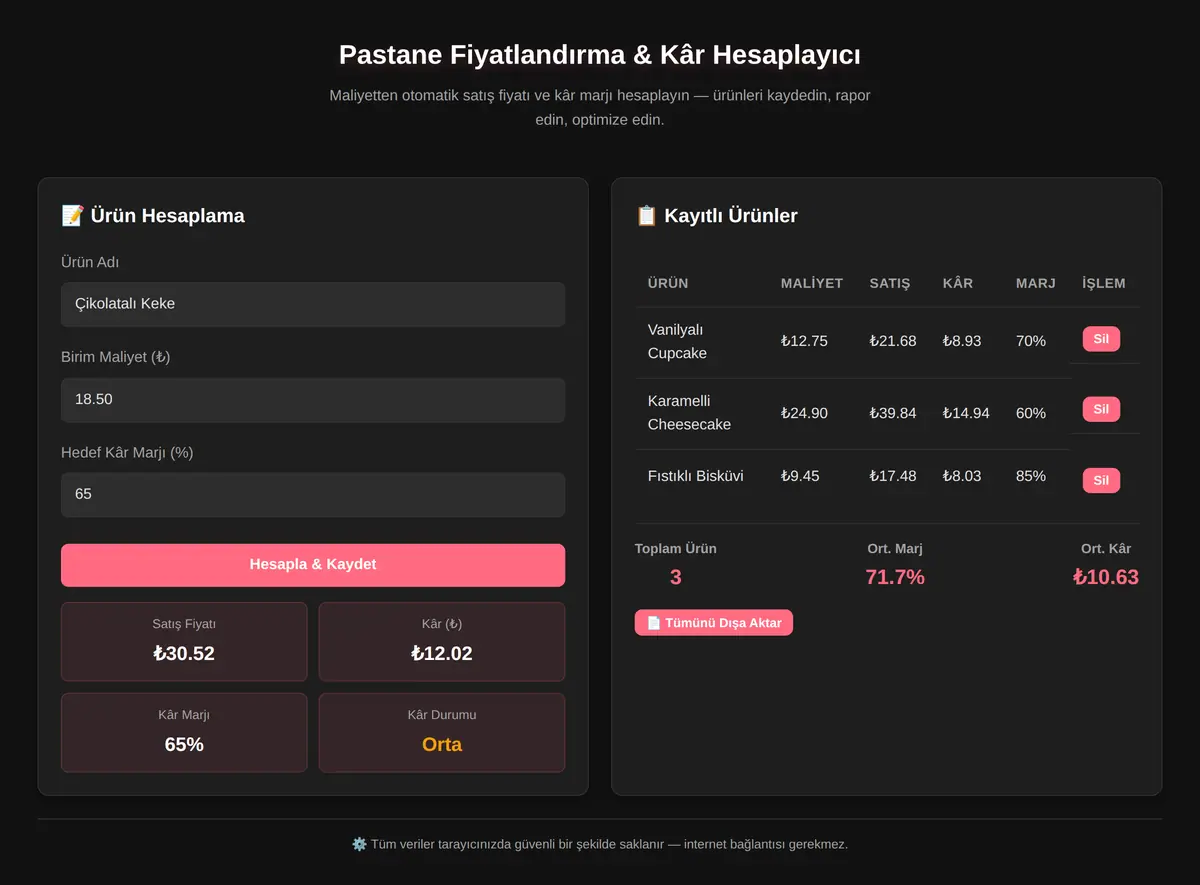The image size is (1200, 885).
Task: Click the SATIŞ column header
Action: pyautogui.click(x=890, y=283)
